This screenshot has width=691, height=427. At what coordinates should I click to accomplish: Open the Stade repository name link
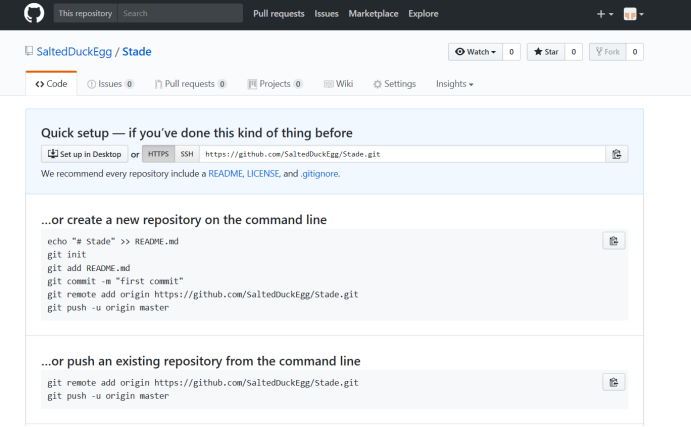(x=137, y=52)
